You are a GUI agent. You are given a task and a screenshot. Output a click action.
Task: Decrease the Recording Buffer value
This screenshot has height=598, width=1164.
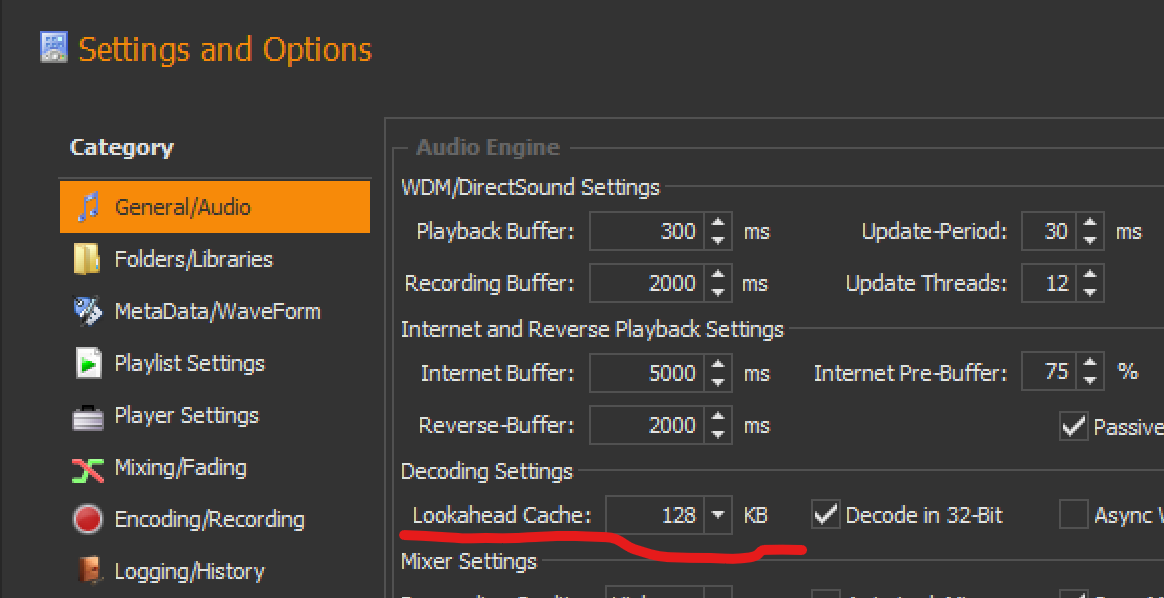tap(718, 292)
